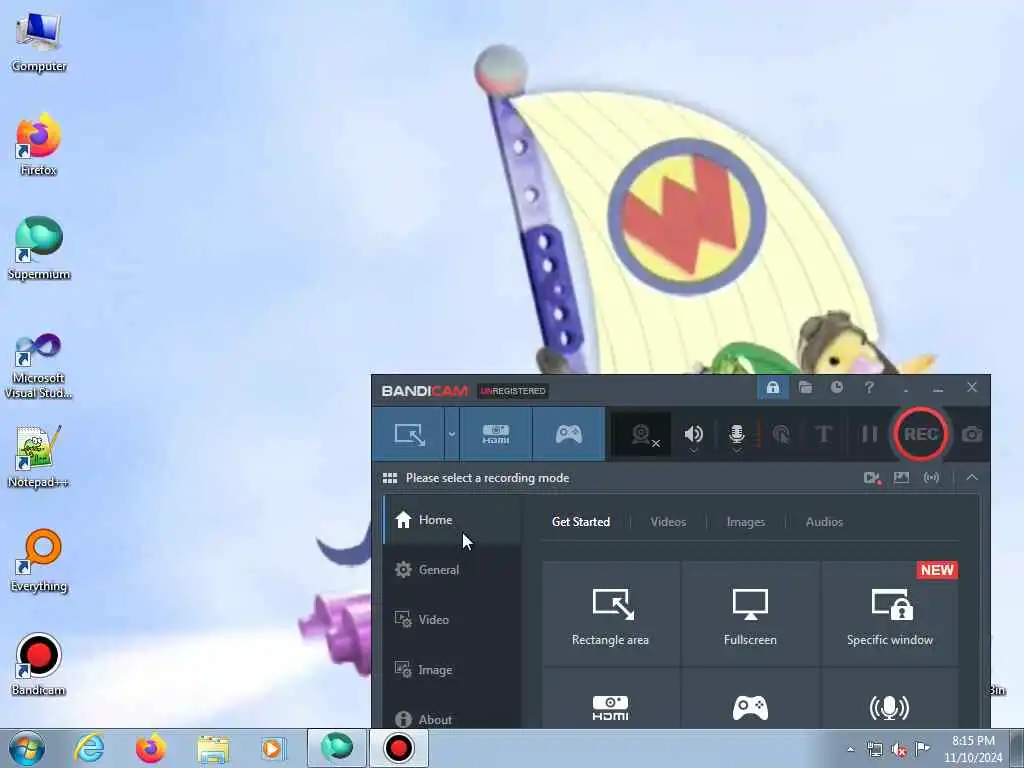Click the Bandicam desktop shortcut

tap(39, 665)
